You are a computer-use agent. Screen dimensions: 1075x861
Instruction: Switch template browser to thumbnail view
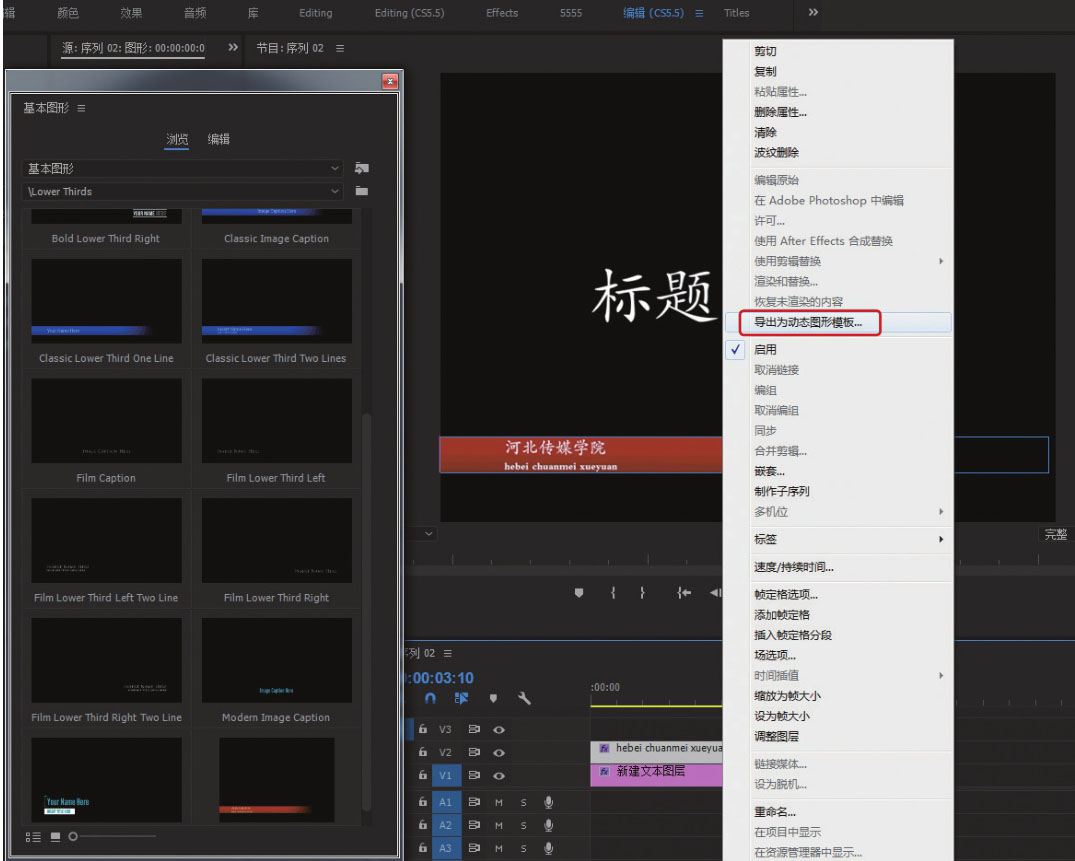pos(55,836)
